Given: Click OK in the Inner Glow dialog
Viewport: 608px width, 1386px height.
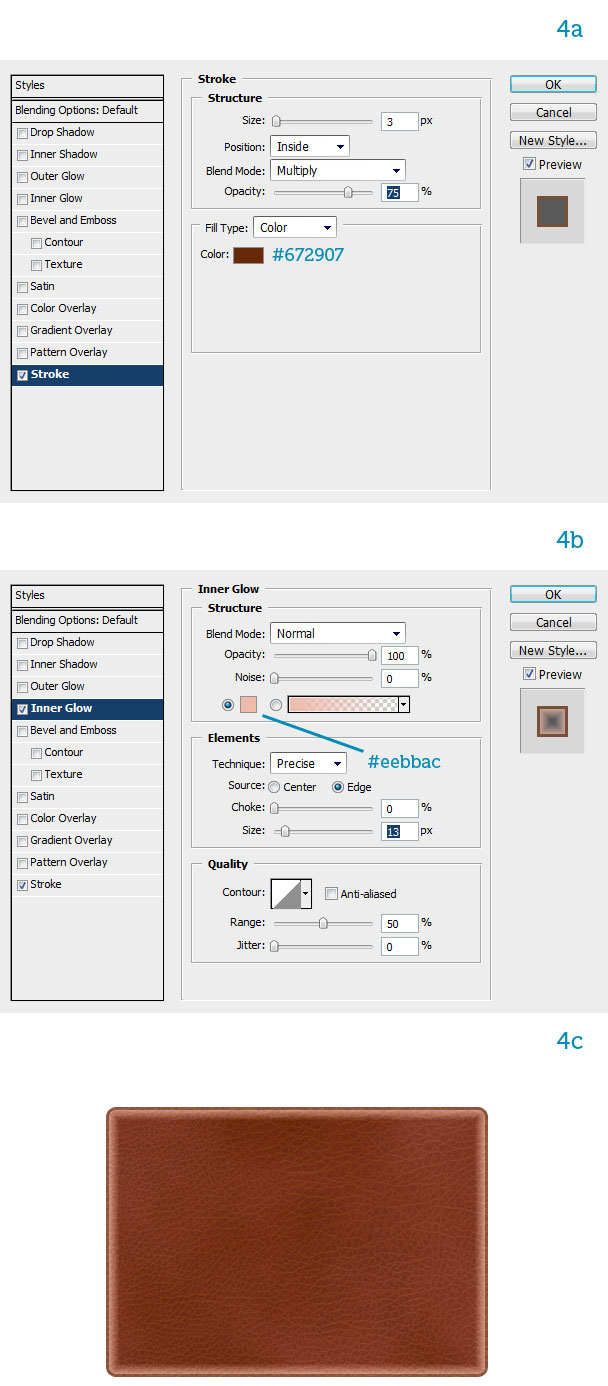Looking at the screenshot, I should (553, 595).
